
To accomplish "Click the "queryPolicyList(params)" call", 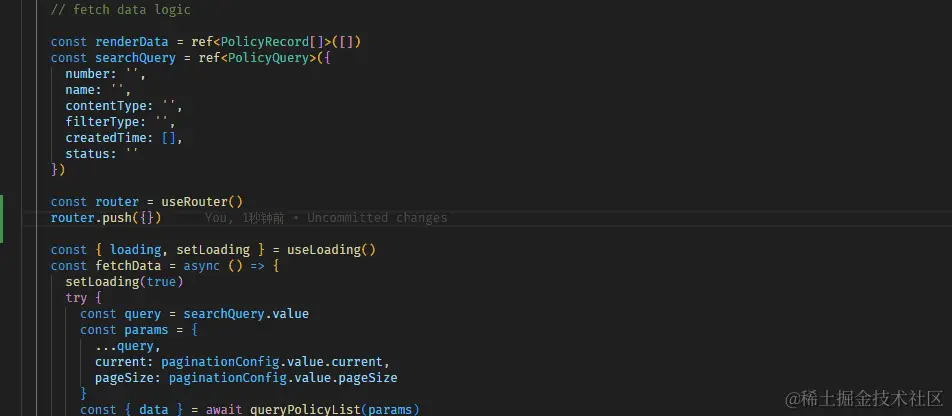I will point(335,409).
